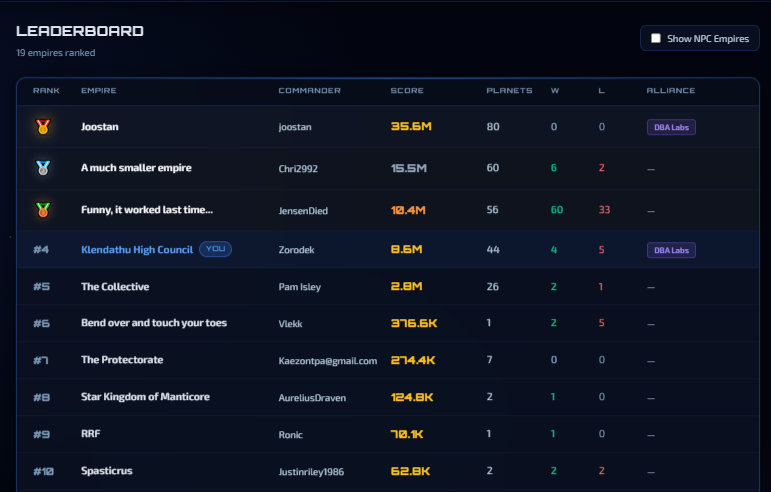The width and height of the screenshot is (771, 492).
Task: Click commander name Pam Isley
Action: [x=299, y=287]
